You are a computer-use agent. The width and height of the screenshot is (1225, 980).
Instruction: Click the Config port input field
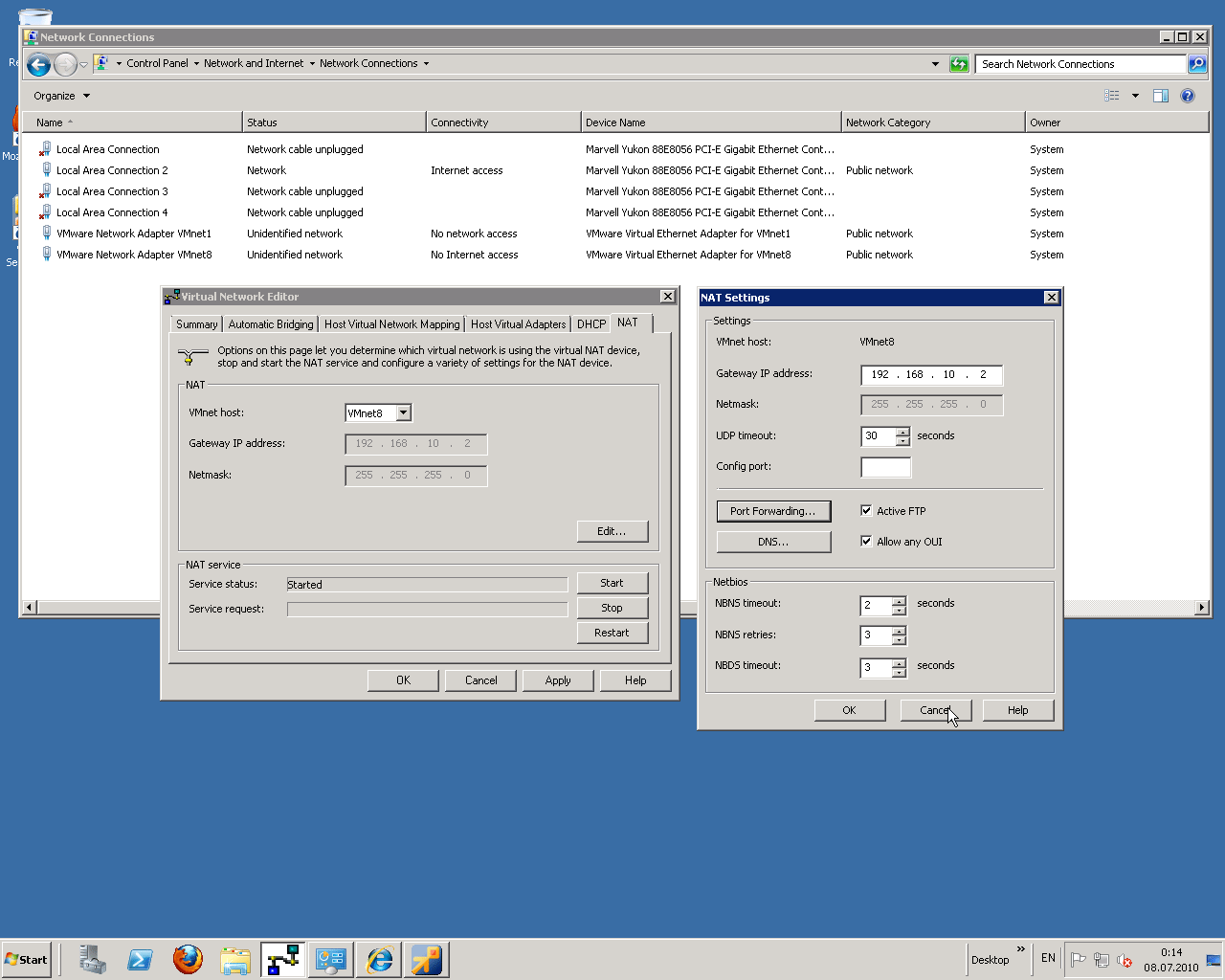coord(886,467)
